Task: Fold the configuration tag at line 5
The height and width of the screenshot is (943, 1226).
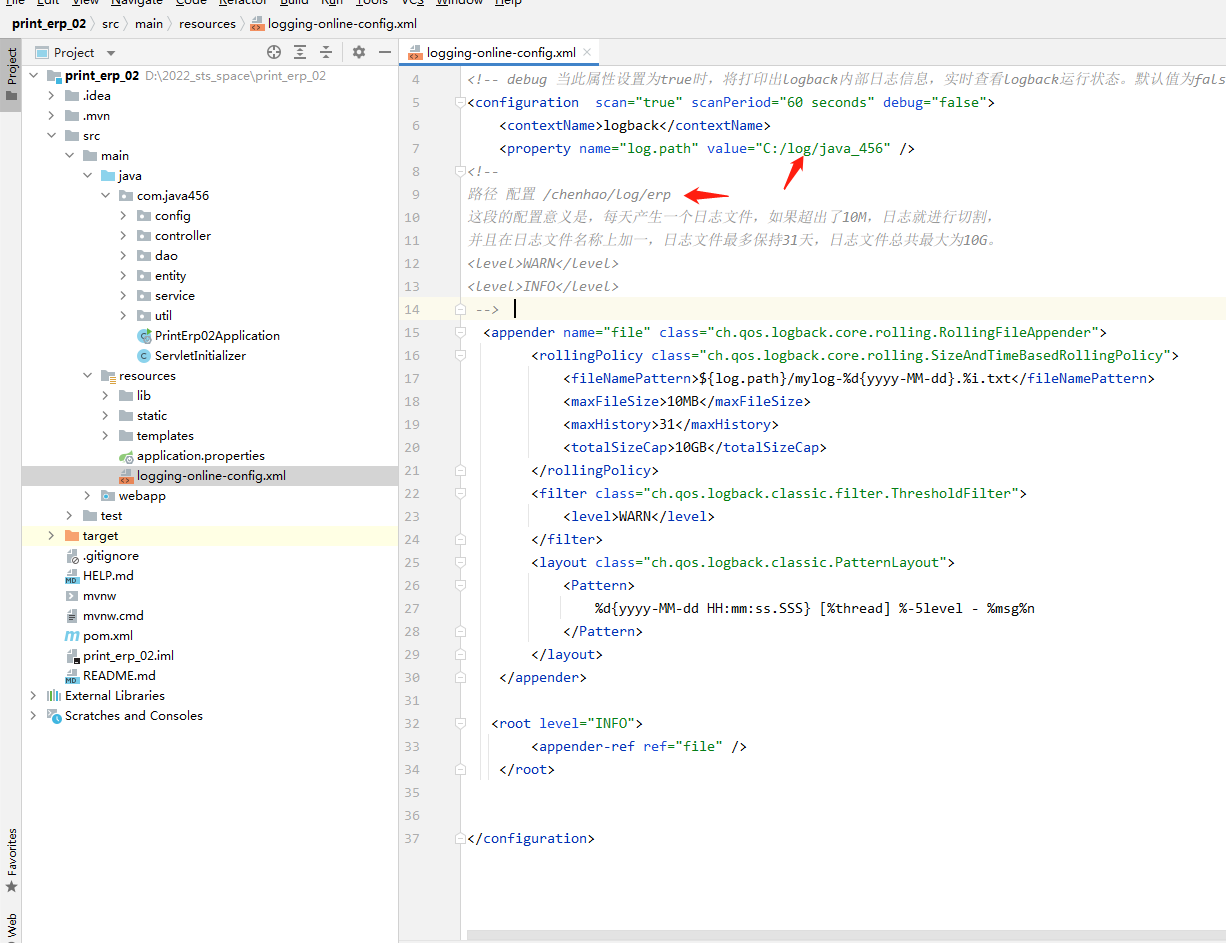Action: pos(460,102)
